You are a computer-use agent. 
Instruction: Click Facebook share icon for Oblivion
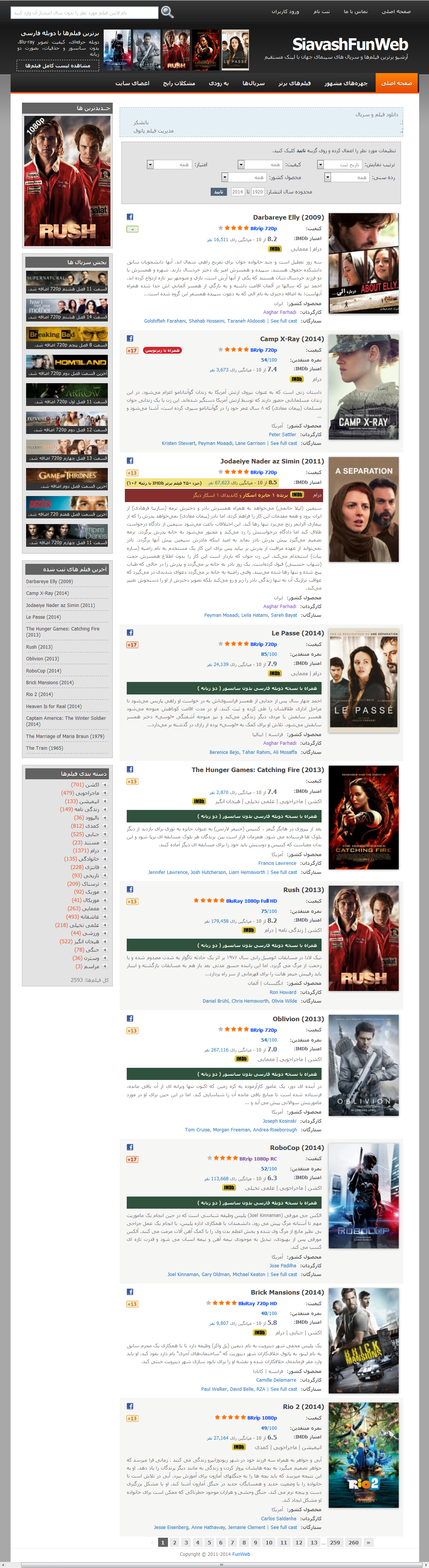point(130,1018)
